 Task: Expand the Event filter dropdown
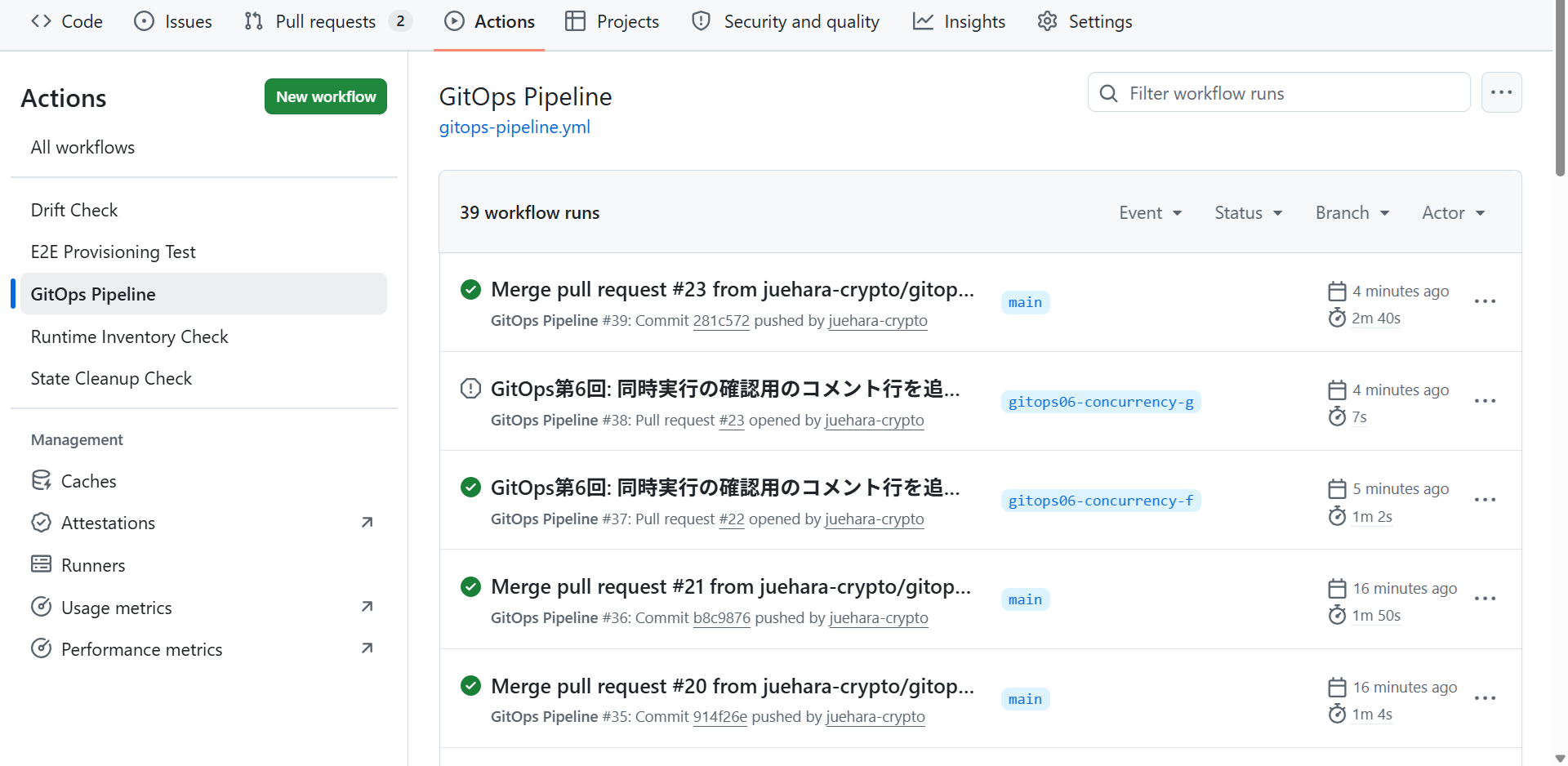pos(1151,213)
